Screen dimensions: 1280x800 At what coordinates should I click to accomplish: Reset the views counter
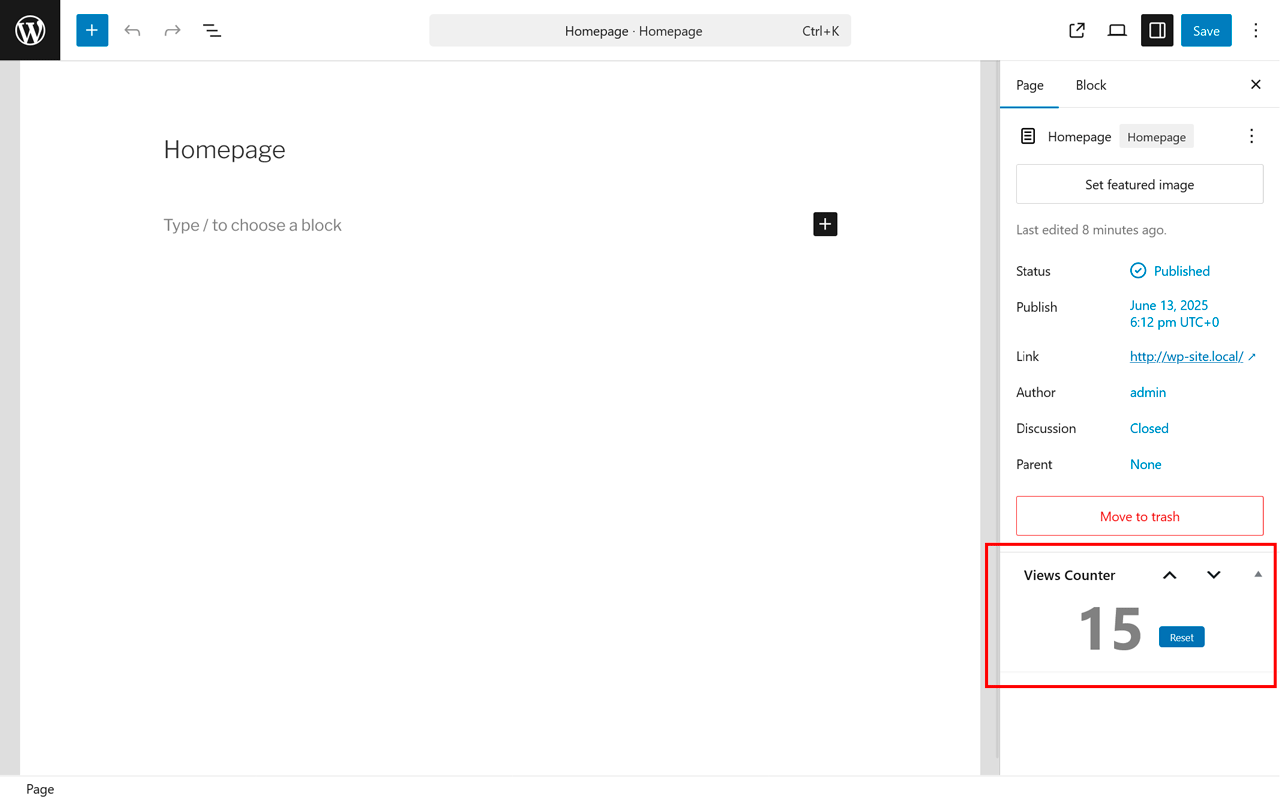pos(1182,637)
